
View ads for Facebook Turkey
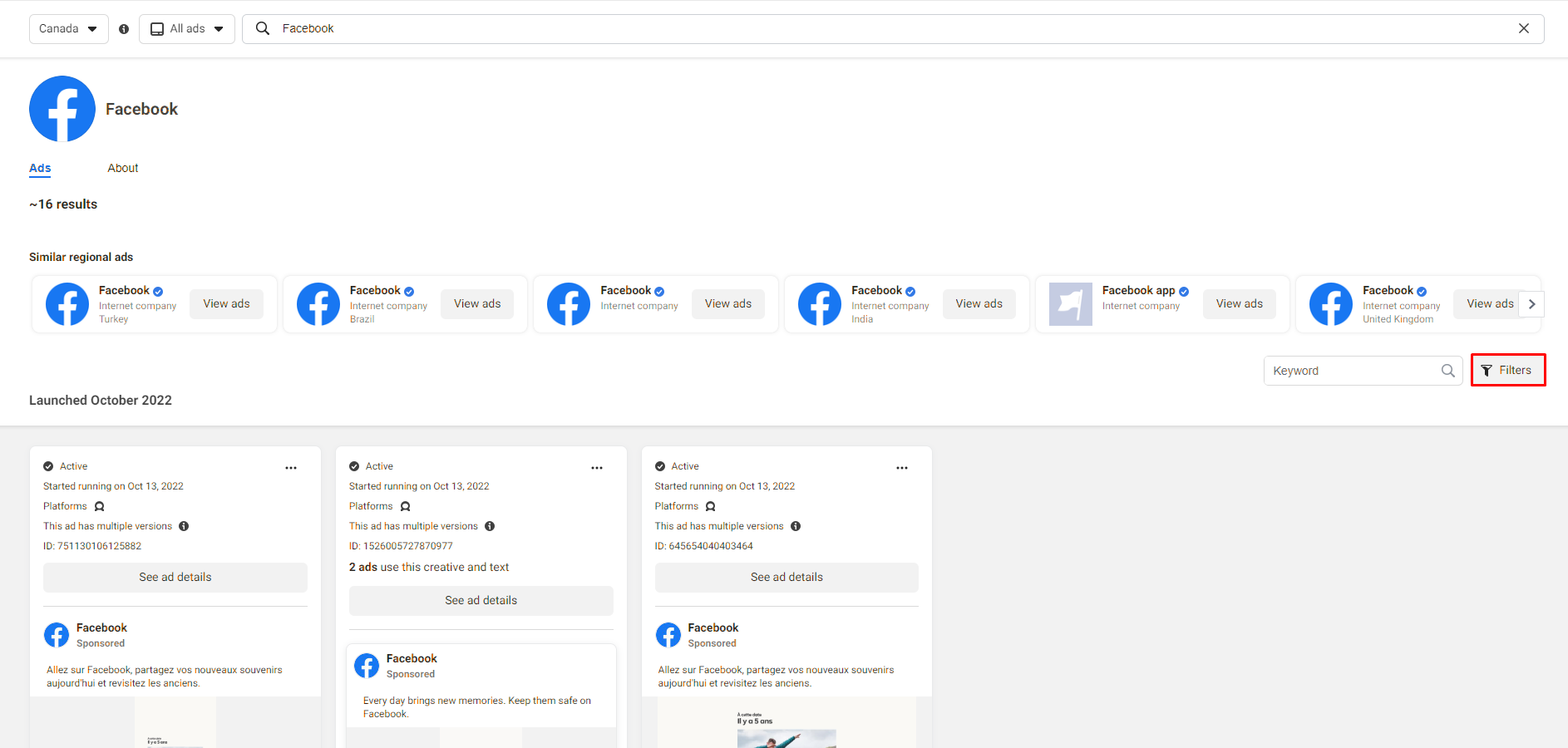(x=226, y=304)
